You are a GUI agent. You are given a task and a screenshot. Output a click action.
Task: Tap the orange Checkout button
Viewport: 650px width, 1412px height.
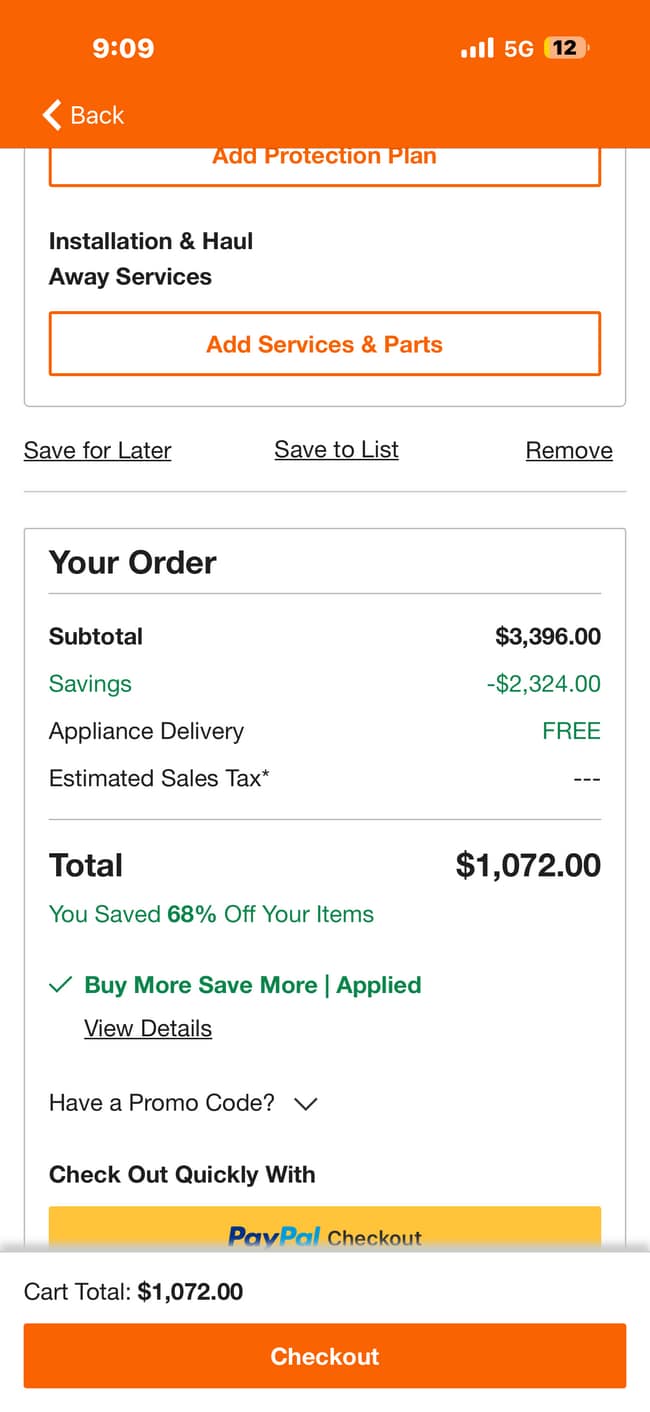[325, 1356]
